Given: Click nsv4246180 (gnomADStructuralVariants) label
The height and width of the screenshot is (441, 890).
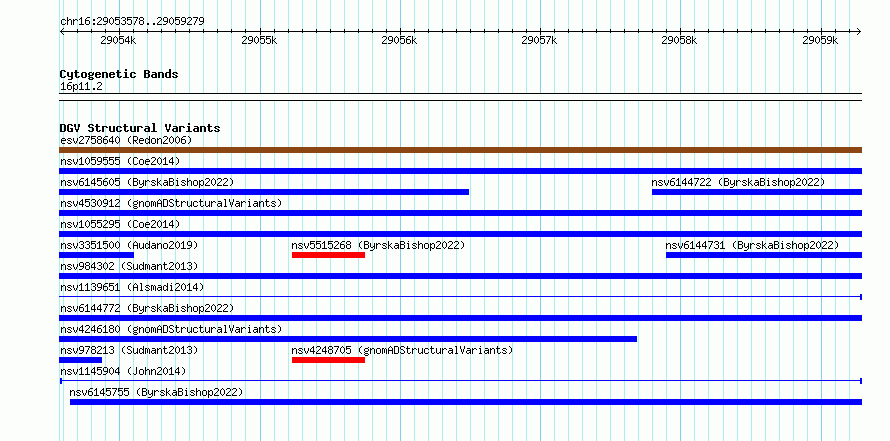Looking at the screenshot, I should click(171, 329).
